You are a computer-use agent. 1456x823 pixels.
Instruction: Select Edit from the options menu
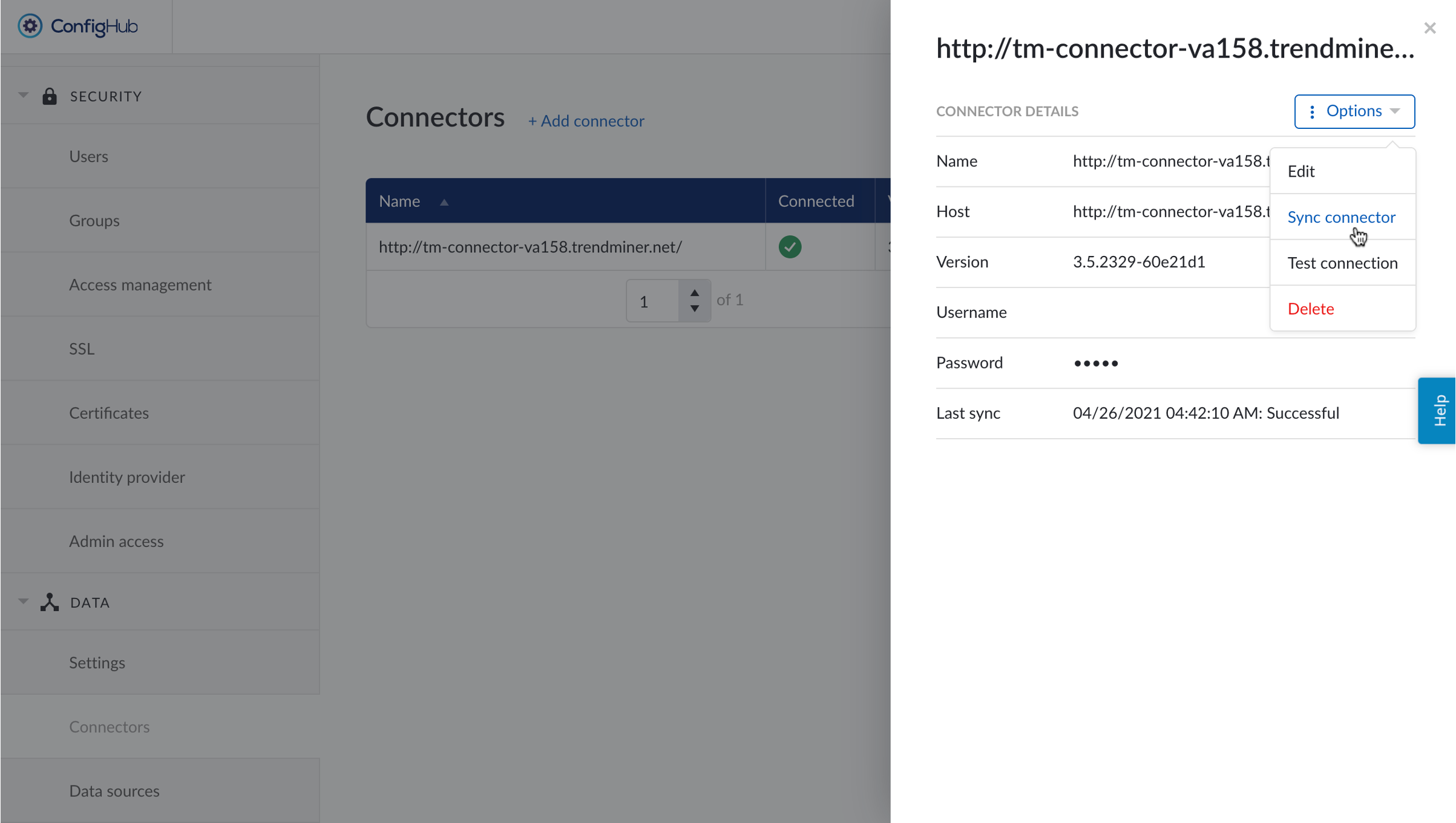tap(1301, 171)
